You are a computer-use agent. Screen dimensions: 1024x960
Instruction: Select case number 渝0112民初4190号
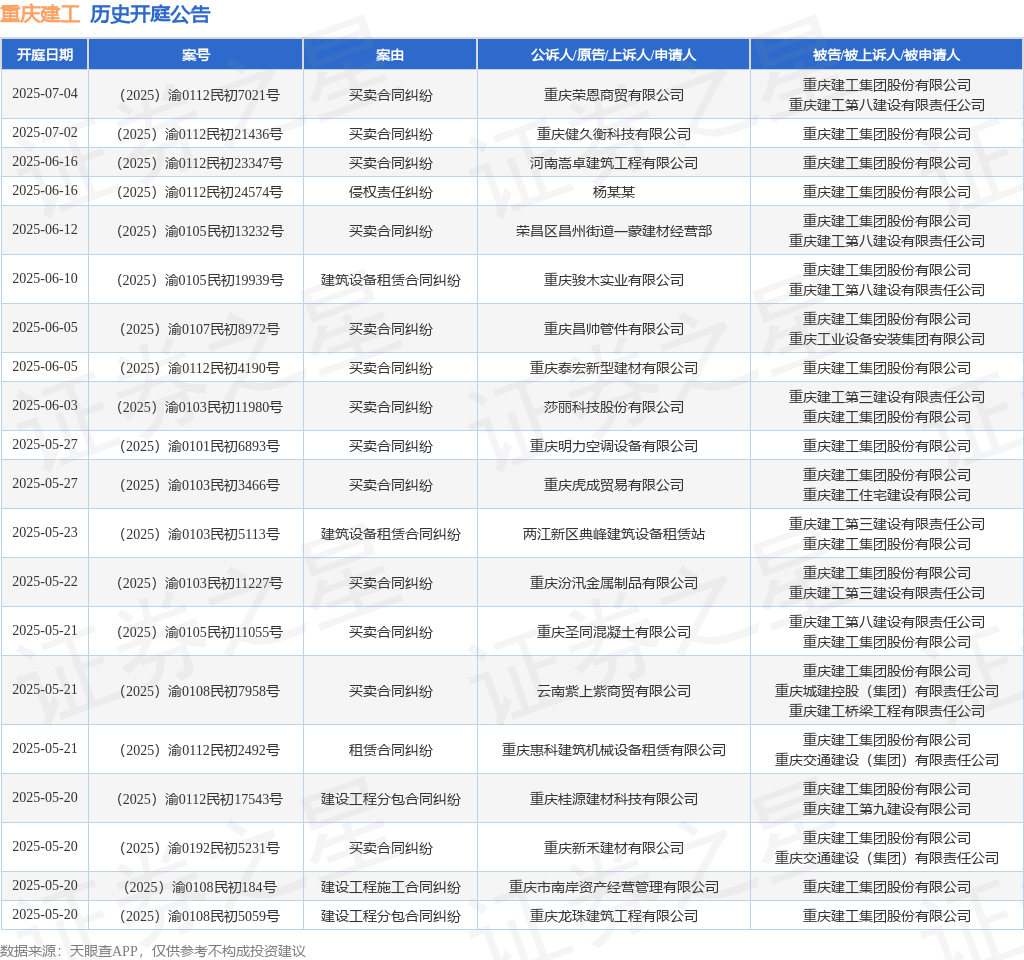[199, 368]
